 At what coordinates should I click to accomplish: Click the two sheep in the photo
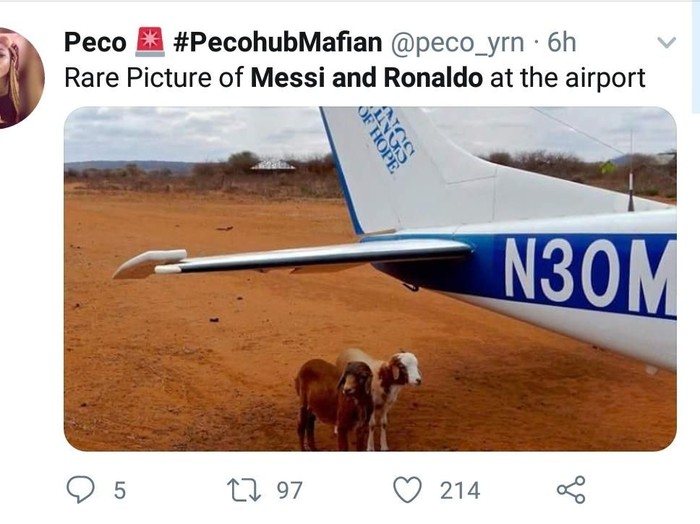pyautogui.click(x=358, y=399)
